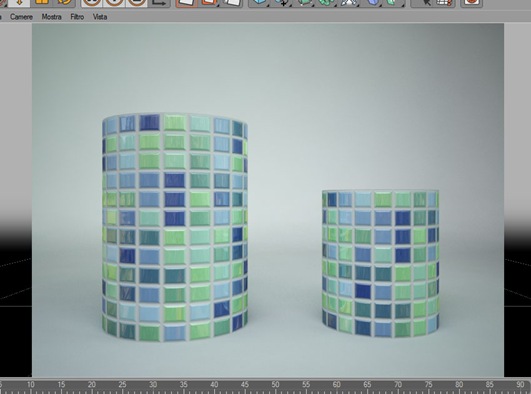Click Render to Picture Viewer icon
Viewport: 531px width, 394px height.
[208, 3]
